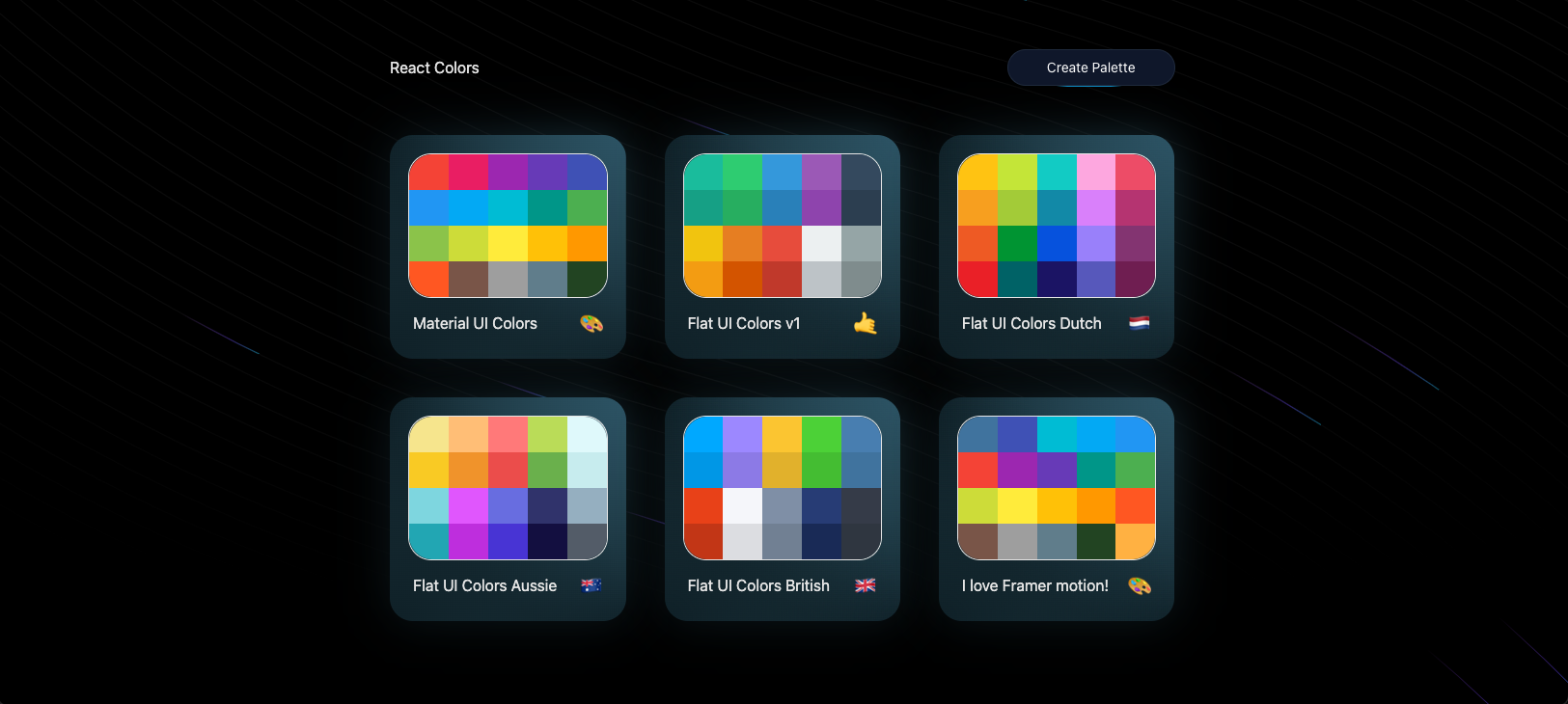Click the yellow swatch in Material UI Colors
The height and width of the screenshot is (704, 1568).
(x=509, y=244)
